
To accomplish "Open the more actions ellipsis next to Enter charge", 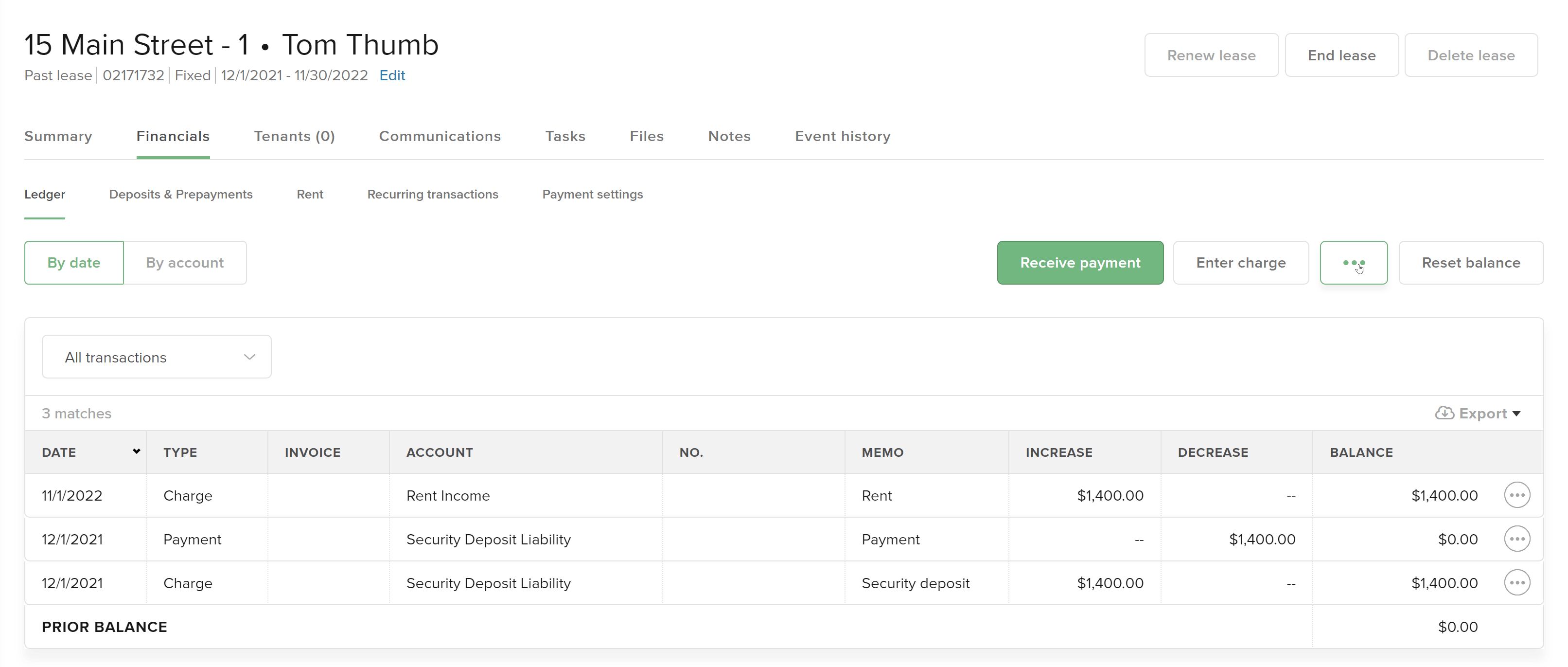I will (x=1354, y=263).
